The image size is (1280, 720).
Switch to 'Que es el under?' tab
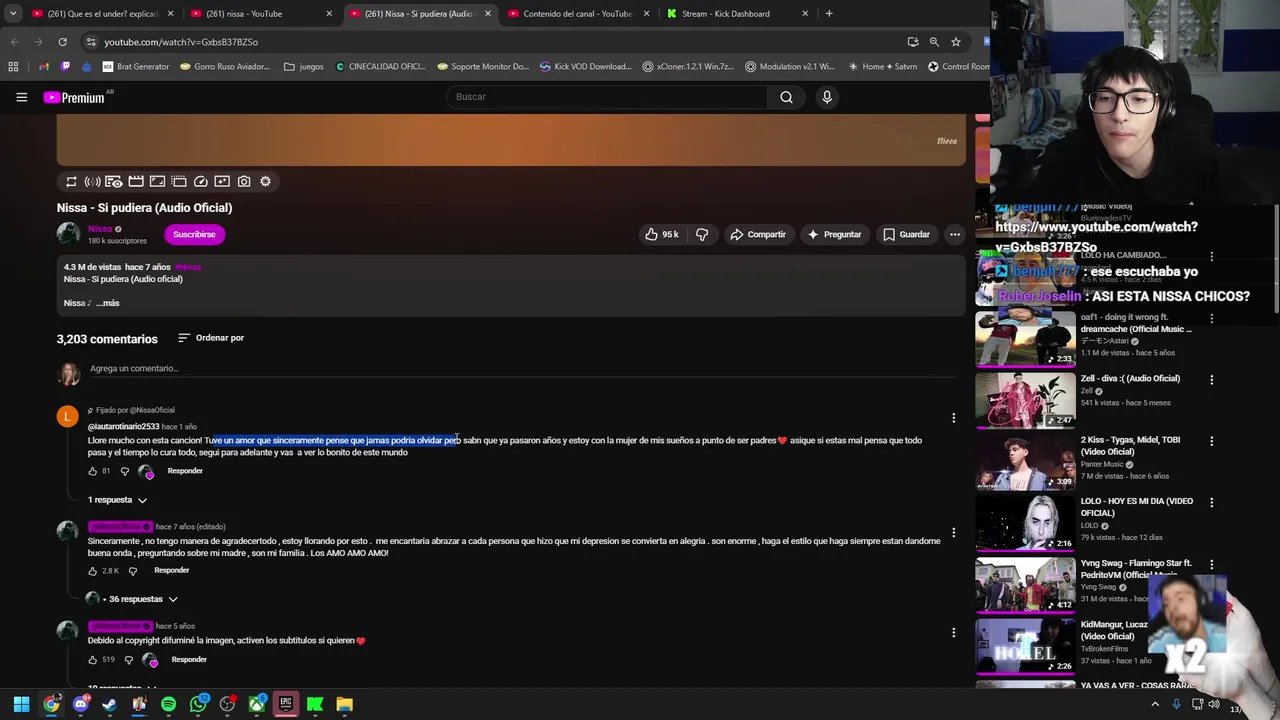coord(101,14)
